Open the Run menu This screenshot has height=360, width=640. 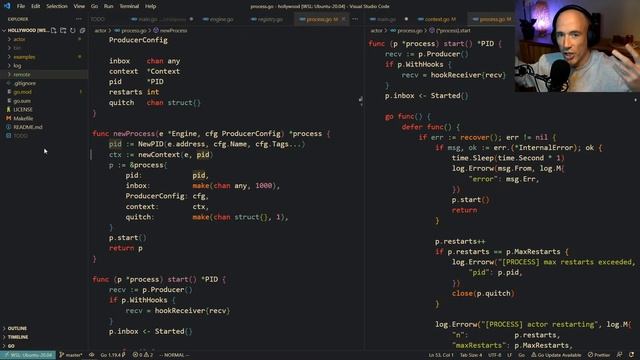point(109,6)
